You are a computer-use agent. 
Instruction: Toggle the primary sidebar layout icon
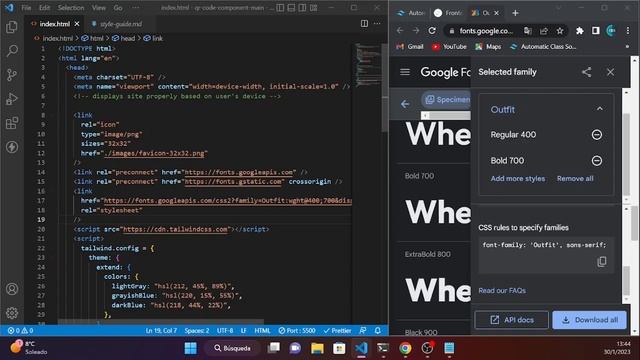click(280, 8)
